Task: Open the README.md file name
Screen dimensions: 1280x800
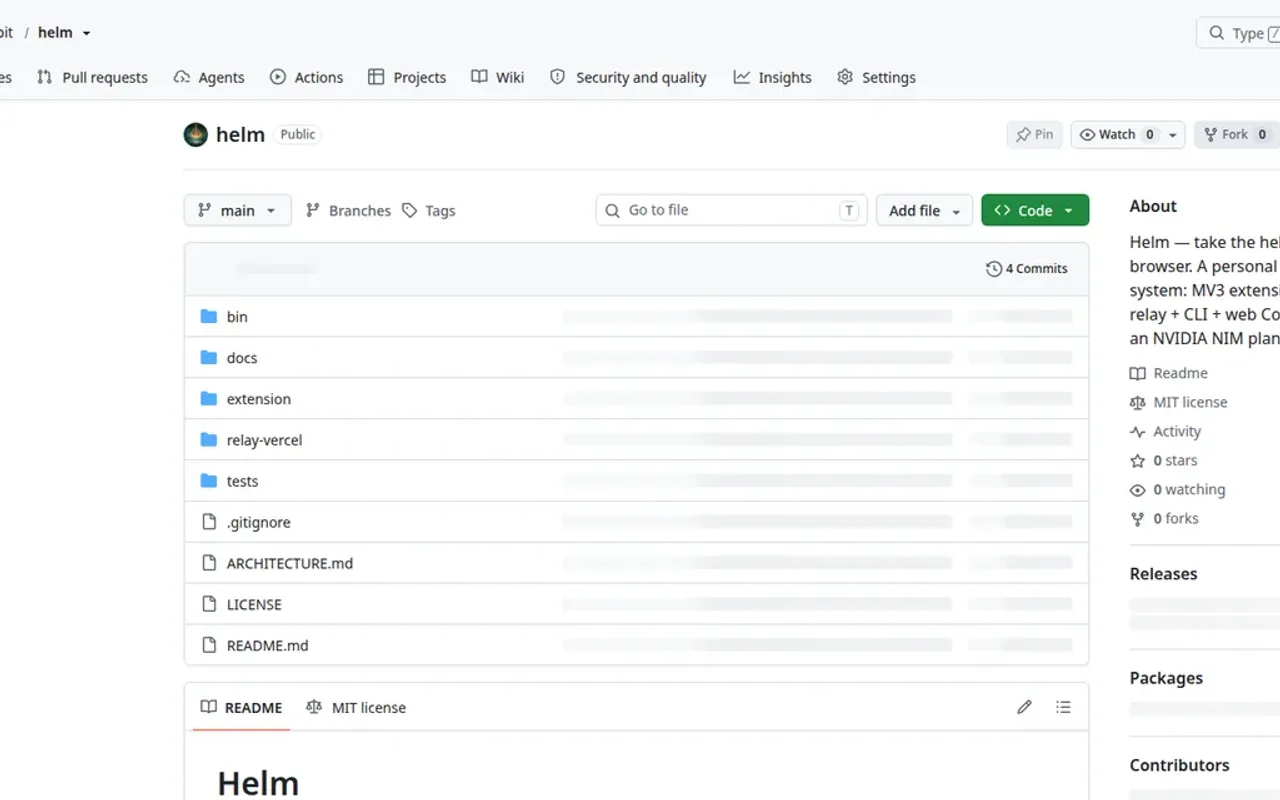Action: tap(268, 645)
